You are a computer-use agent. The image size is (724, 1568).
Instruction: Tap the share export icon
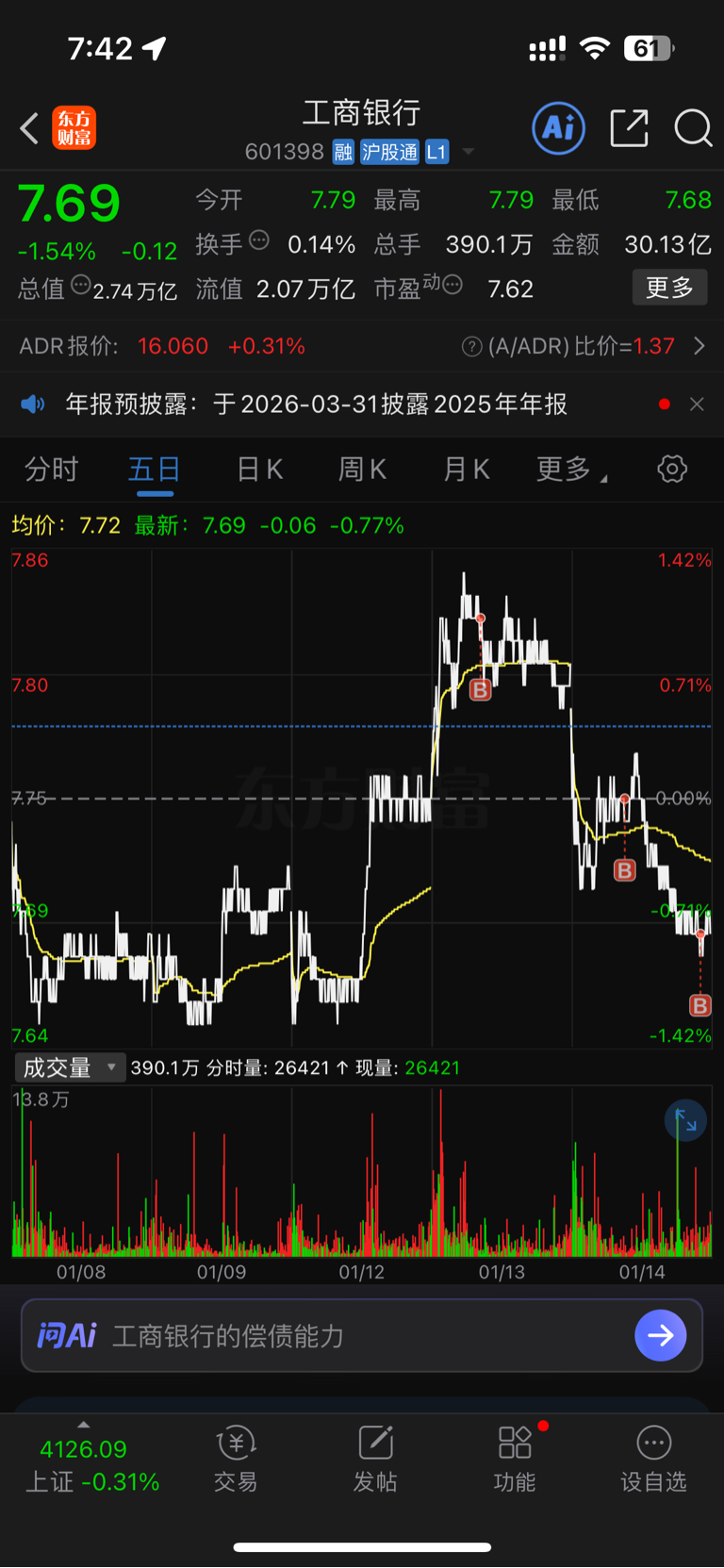click(629, 128)
